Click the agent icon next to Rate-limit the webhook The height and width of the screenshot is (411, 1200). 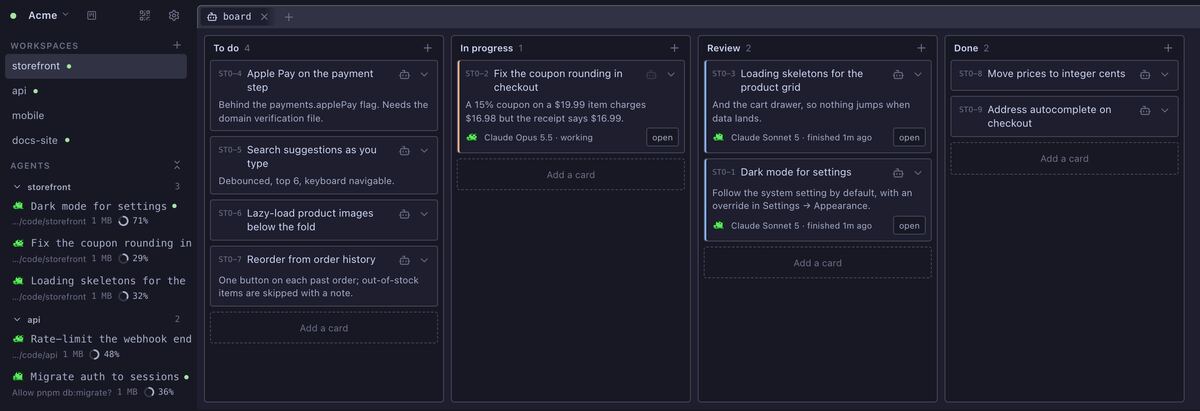18,339
